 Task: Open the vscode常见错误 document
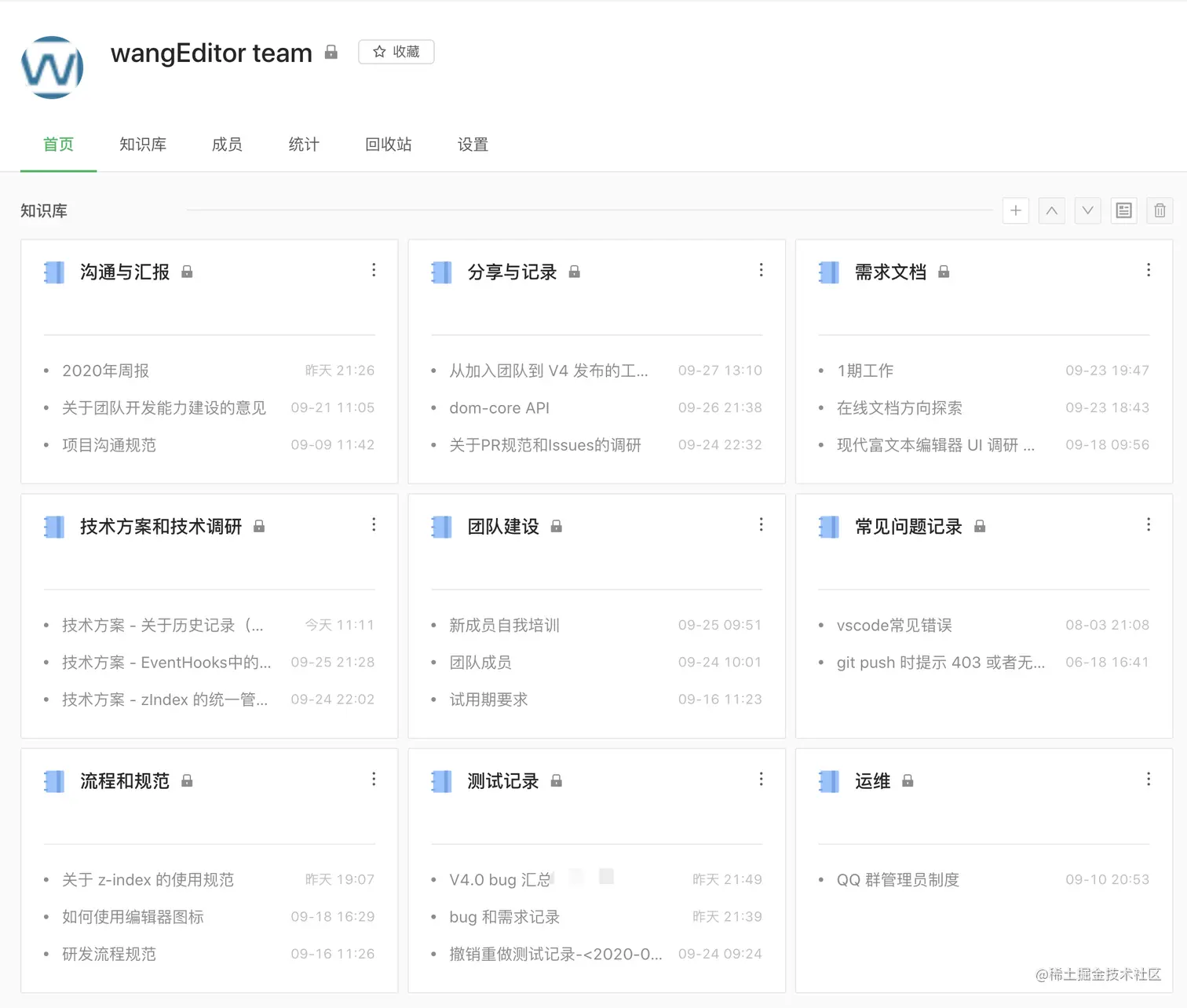click(894, 626)
